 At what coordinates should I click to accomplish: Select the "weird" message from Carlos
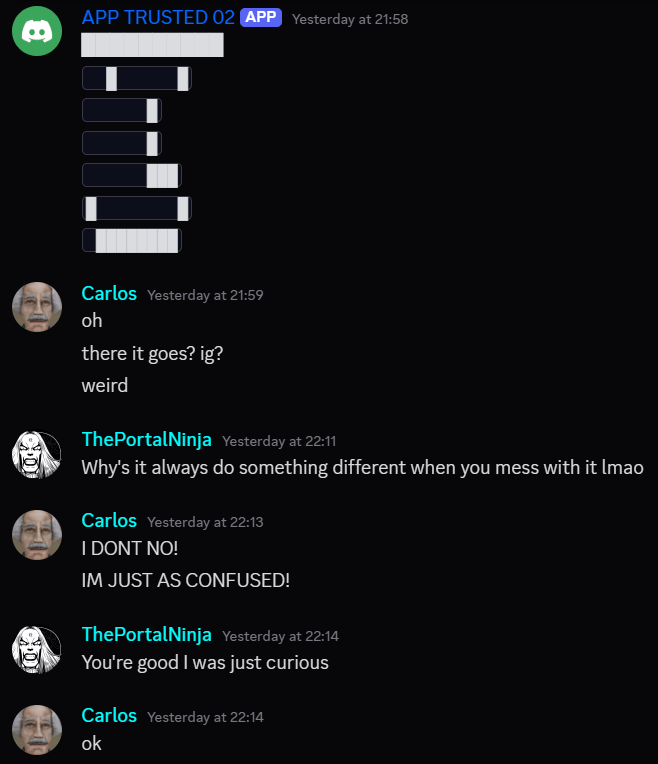point(105,386)
